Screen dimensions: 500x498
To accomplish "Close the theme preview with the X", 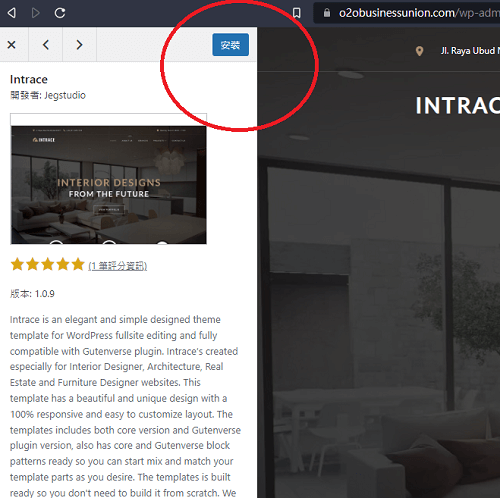I will click(11, 45).
